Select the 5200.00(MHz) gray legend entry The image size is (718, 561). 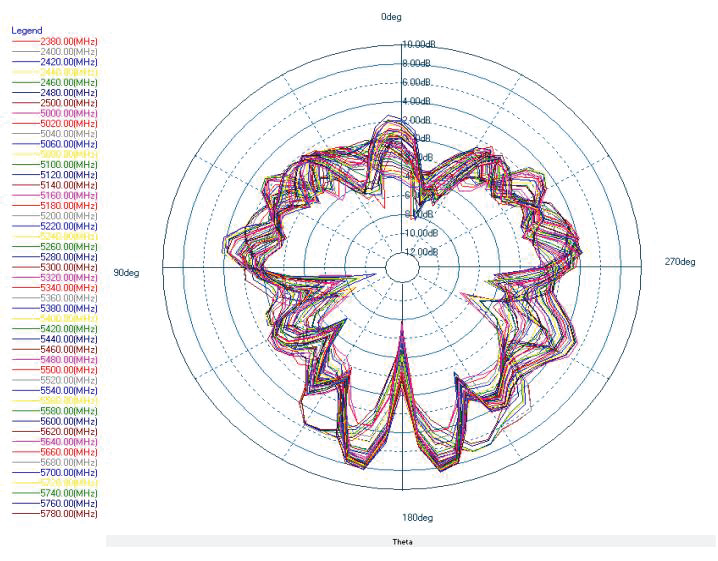[68, 216]
